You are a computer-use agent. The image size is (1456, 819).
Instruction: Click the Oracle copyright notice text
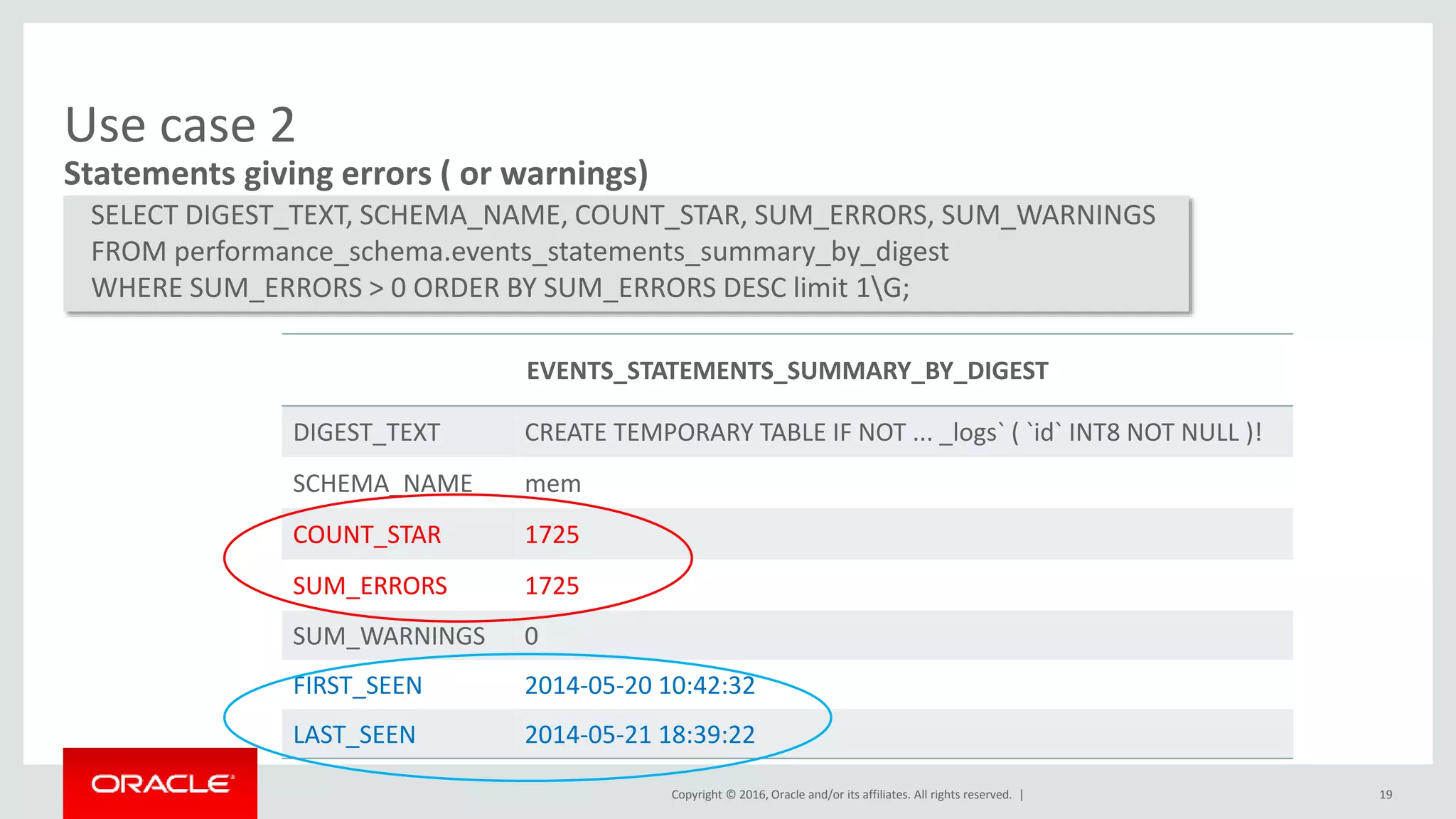coord(841,795)
